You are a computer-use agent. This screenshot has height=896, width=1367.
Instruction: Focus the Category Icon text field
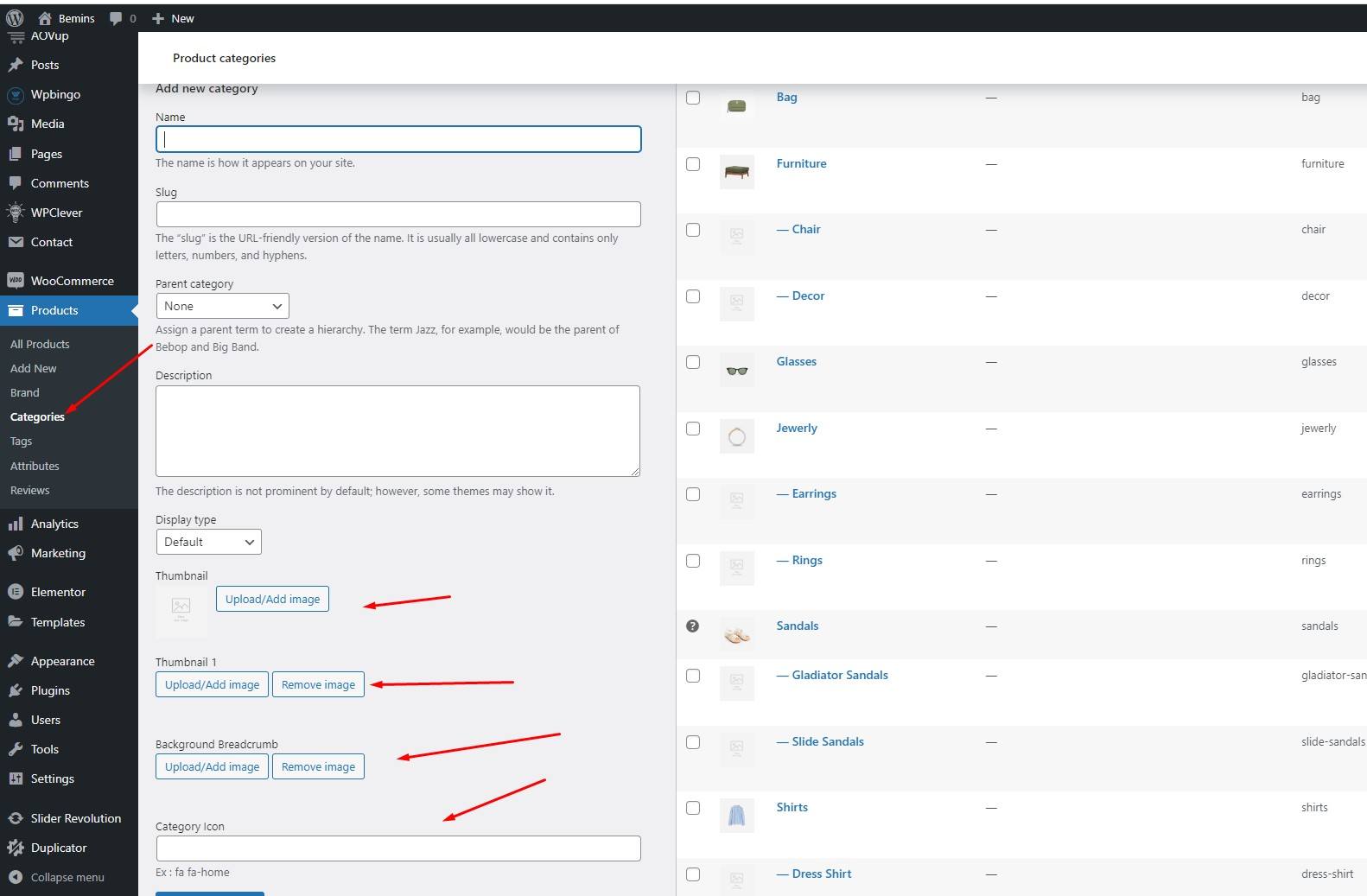[x=398, y=848]
